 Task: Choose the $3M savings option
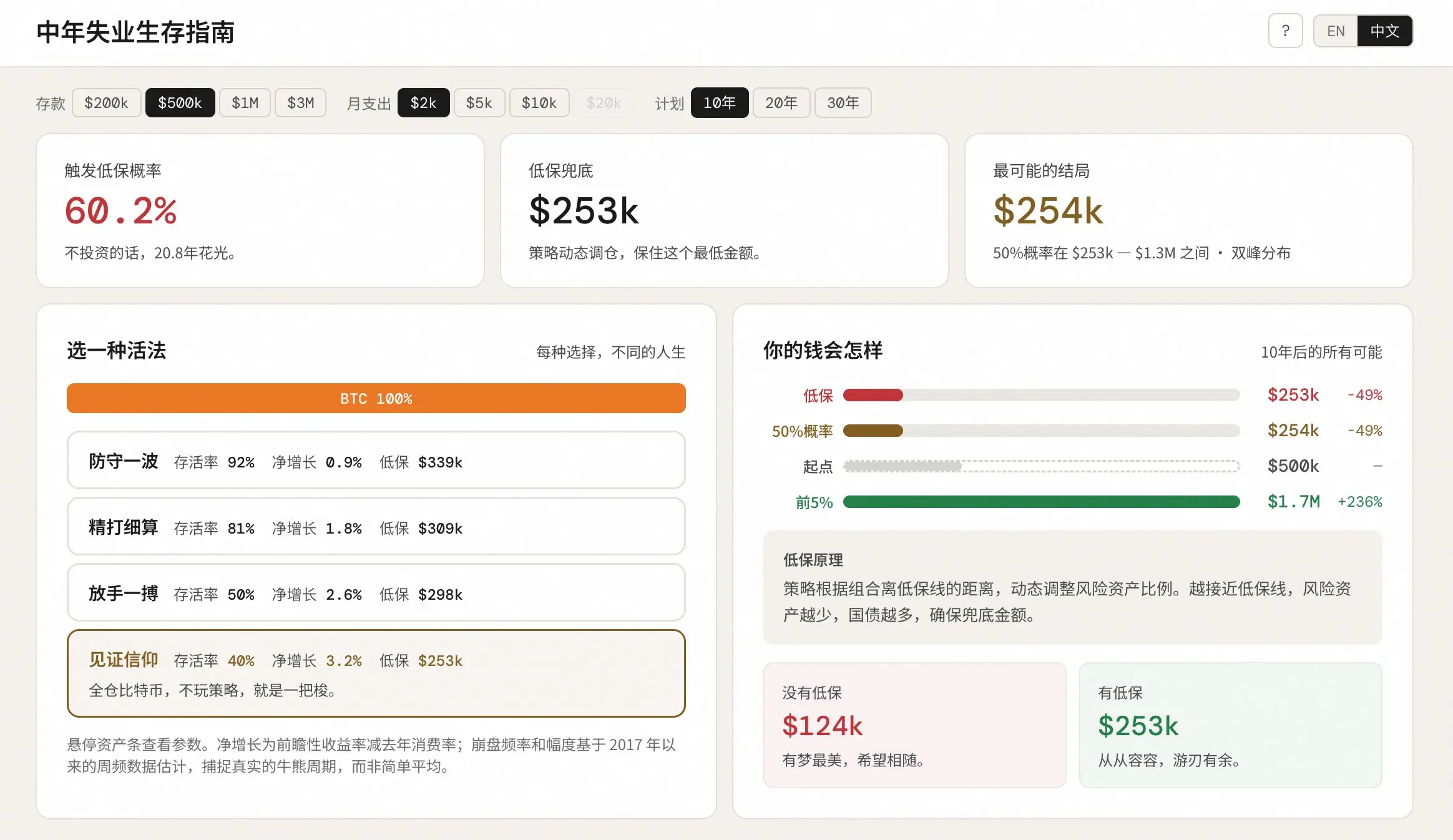click(x=300, y=103)
